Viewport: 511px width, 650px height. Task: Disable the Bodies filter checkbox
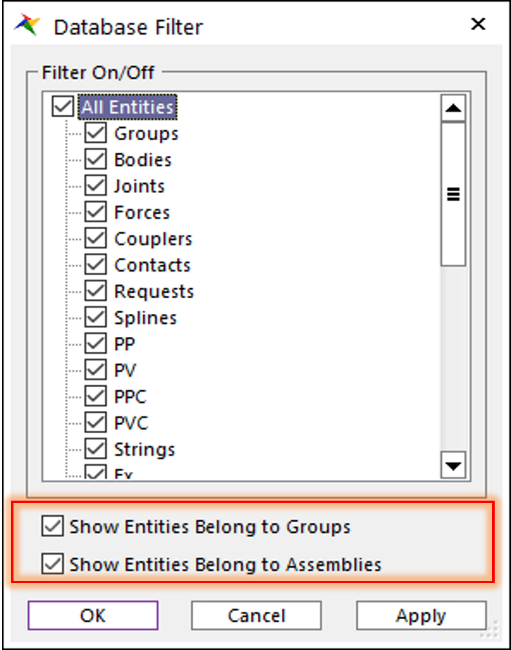(x=96, y=160)
